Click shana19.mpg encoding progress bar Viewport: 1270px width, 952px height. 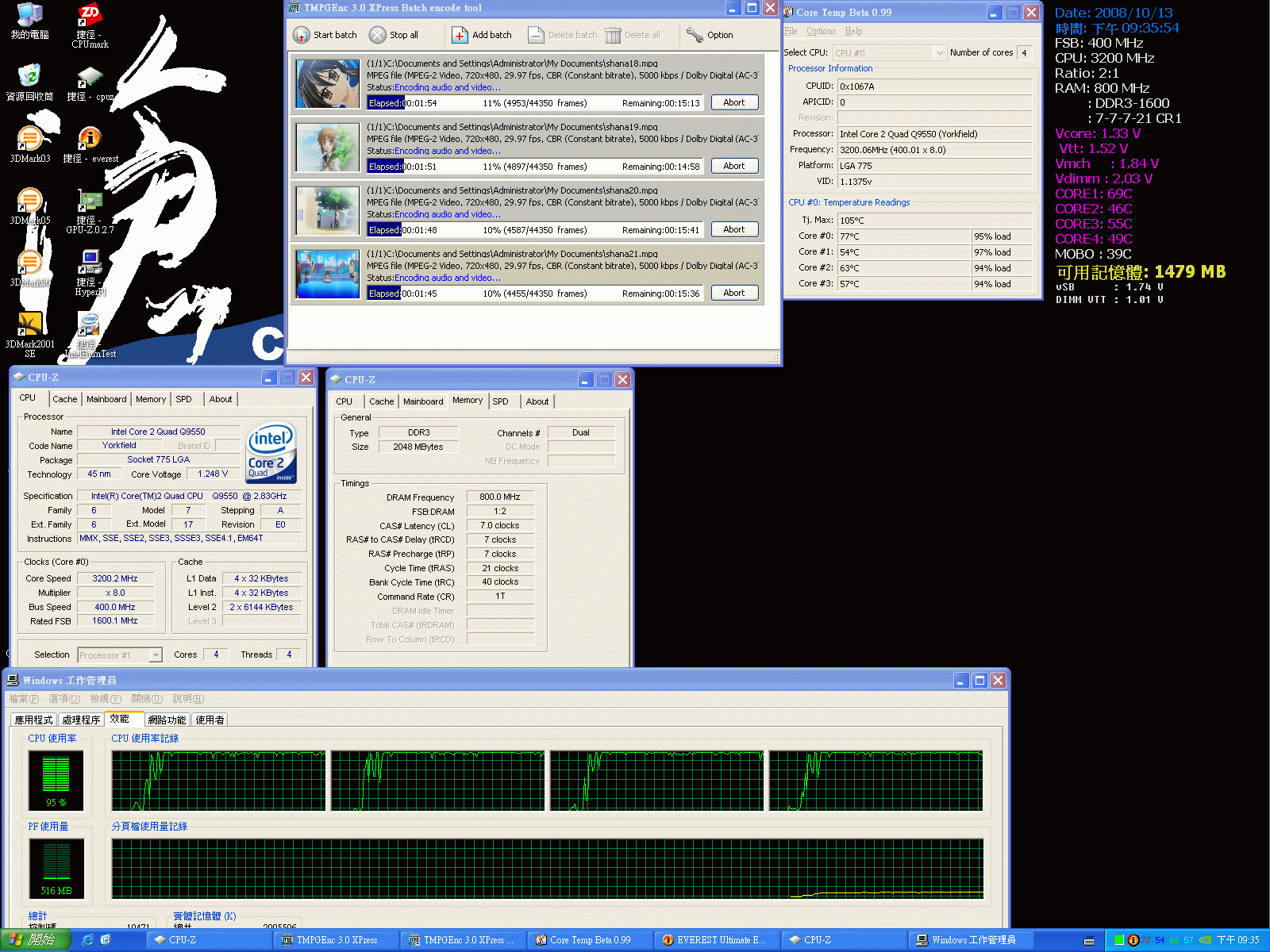tap(535, 167)
